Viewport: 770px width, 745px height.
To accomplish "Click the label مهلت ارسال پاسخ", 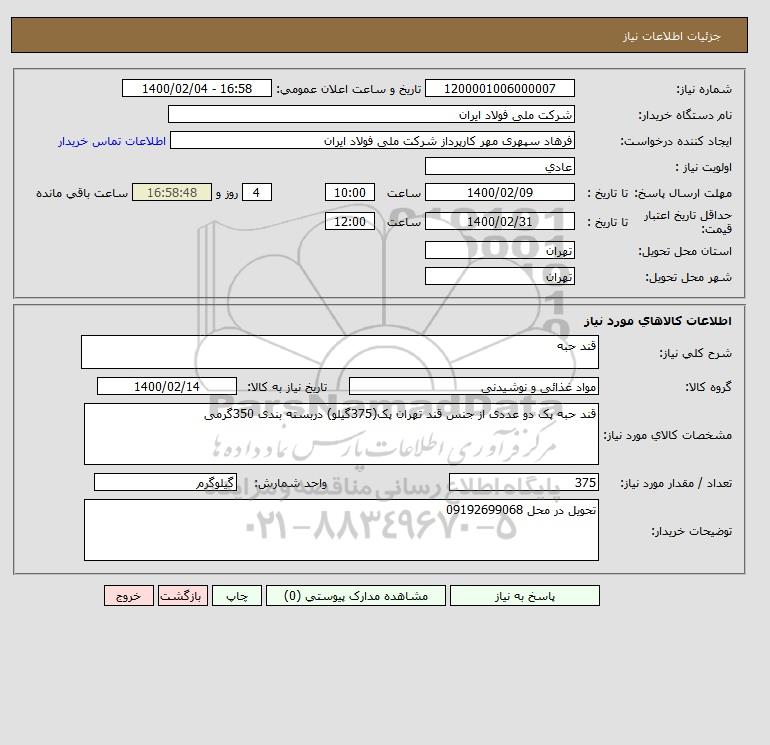I will coord(683,193).
